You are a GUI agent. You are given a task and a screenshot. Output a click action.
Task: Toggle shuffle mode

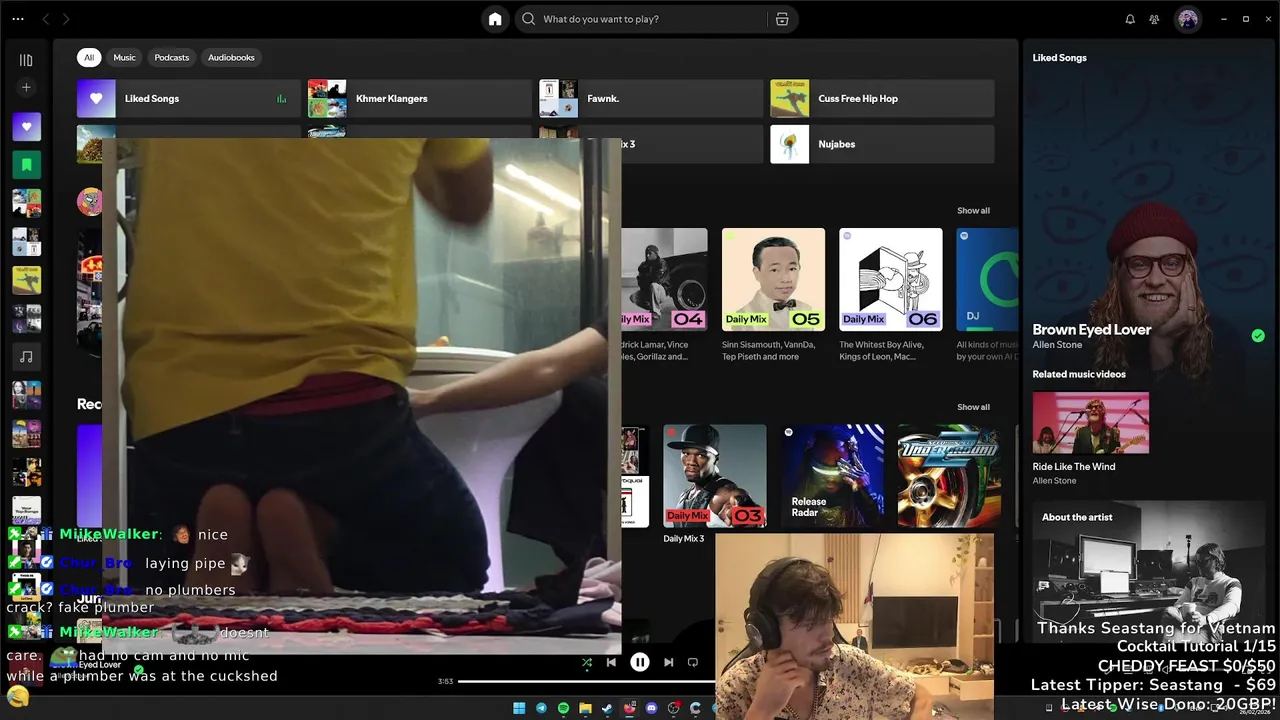pos(587,662)
